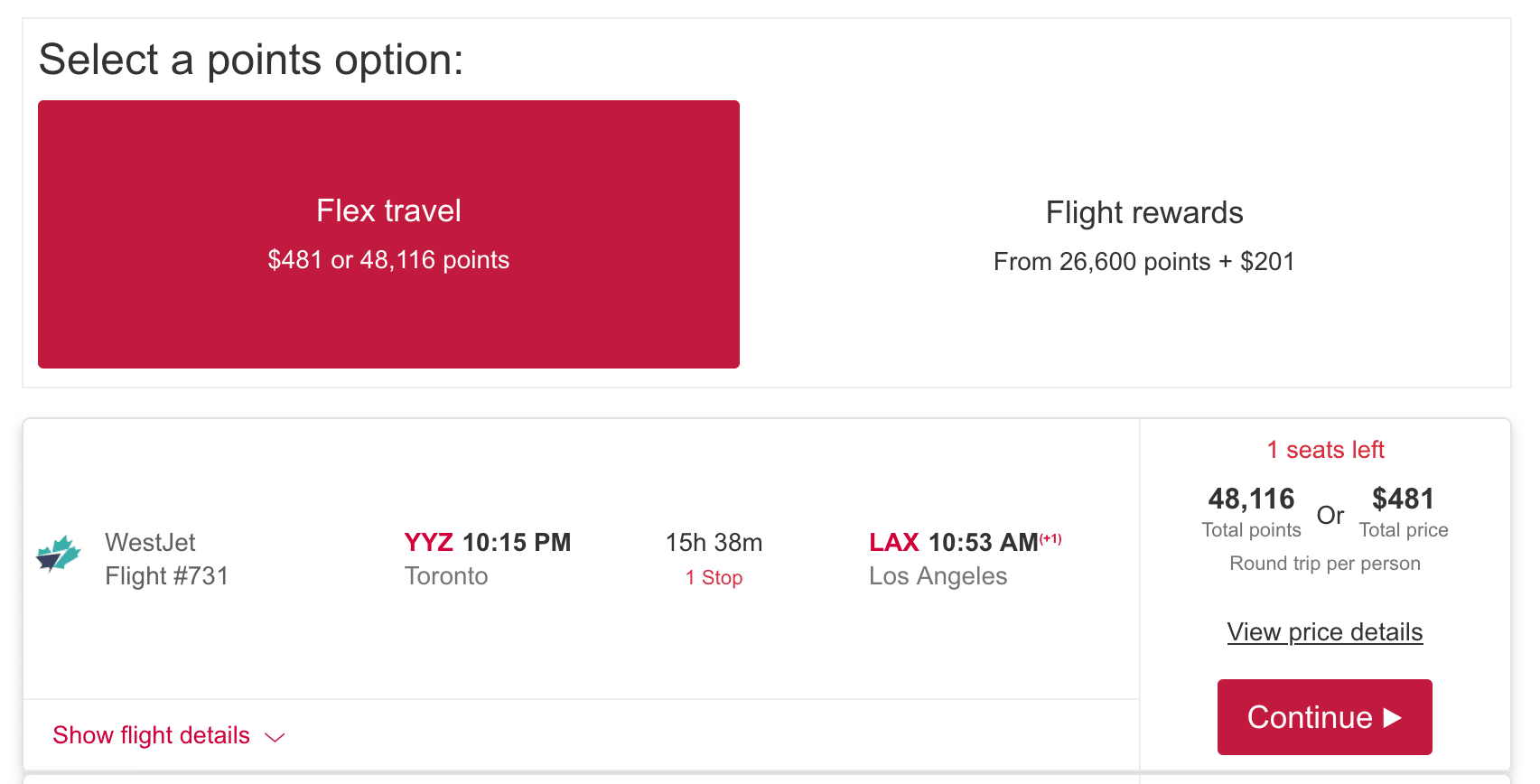This screenshot has height=784, width=1540.
Task: Switch to the Flight rewards option
Action: coord(1143,236)
